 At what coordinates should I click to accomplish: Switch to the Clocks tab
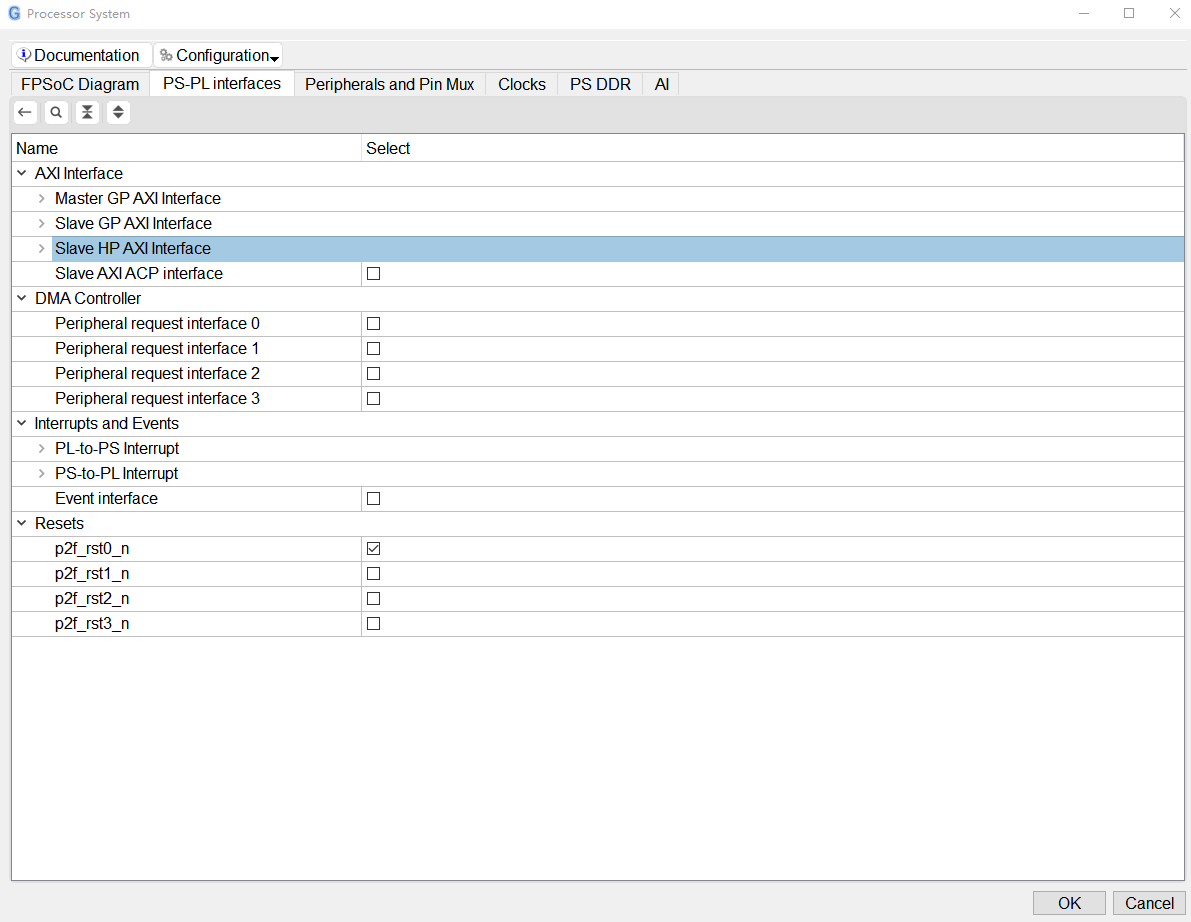522,84
